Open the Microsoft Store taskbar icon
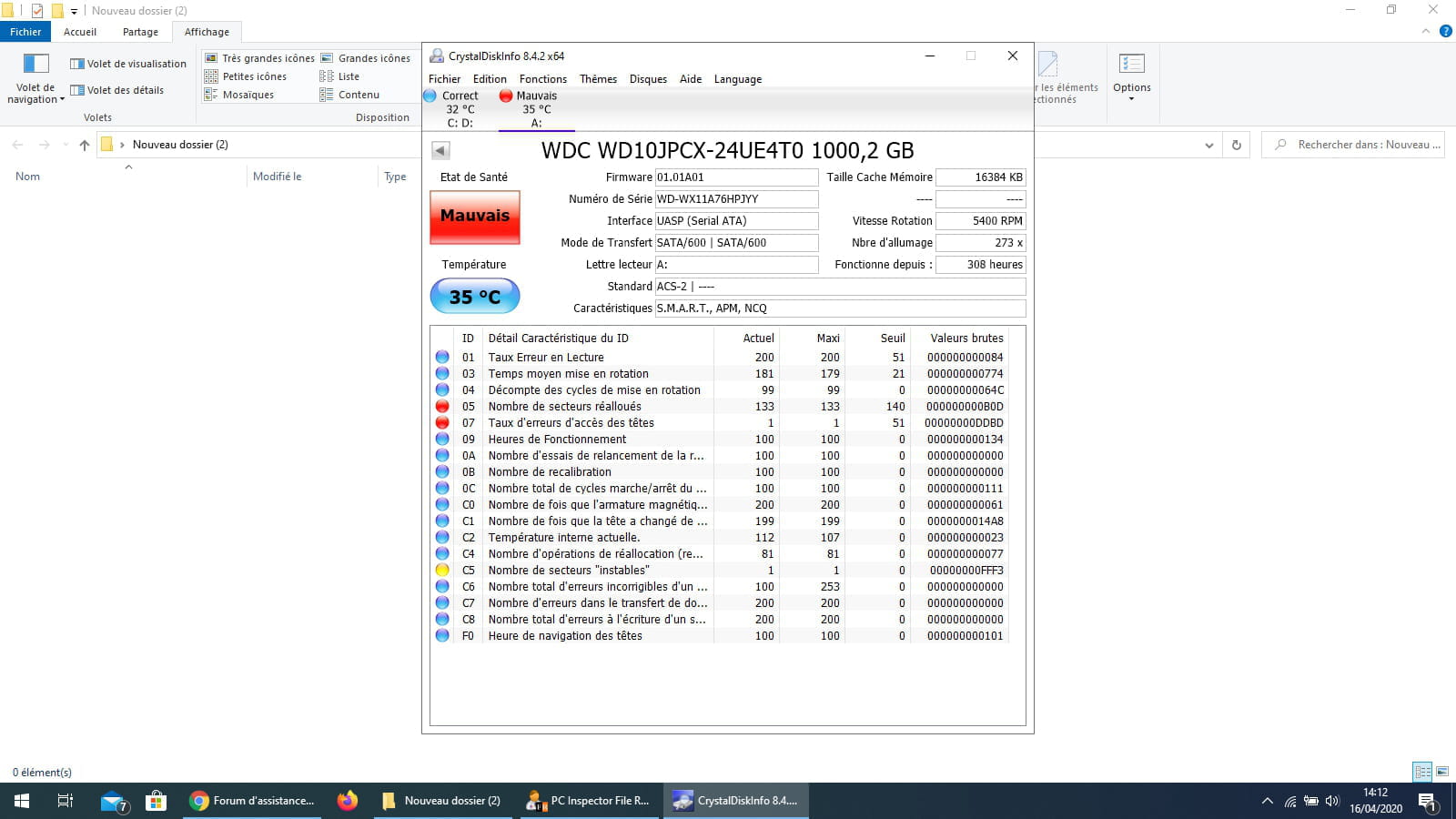This screenshot has width=1456, height=819. pos(157,801)
